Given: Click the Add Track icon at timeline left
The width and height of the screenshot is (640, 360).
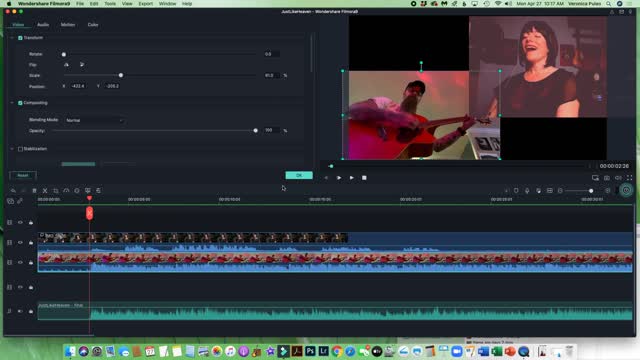Looking at the screenshot, I should (x=11, y=201).
